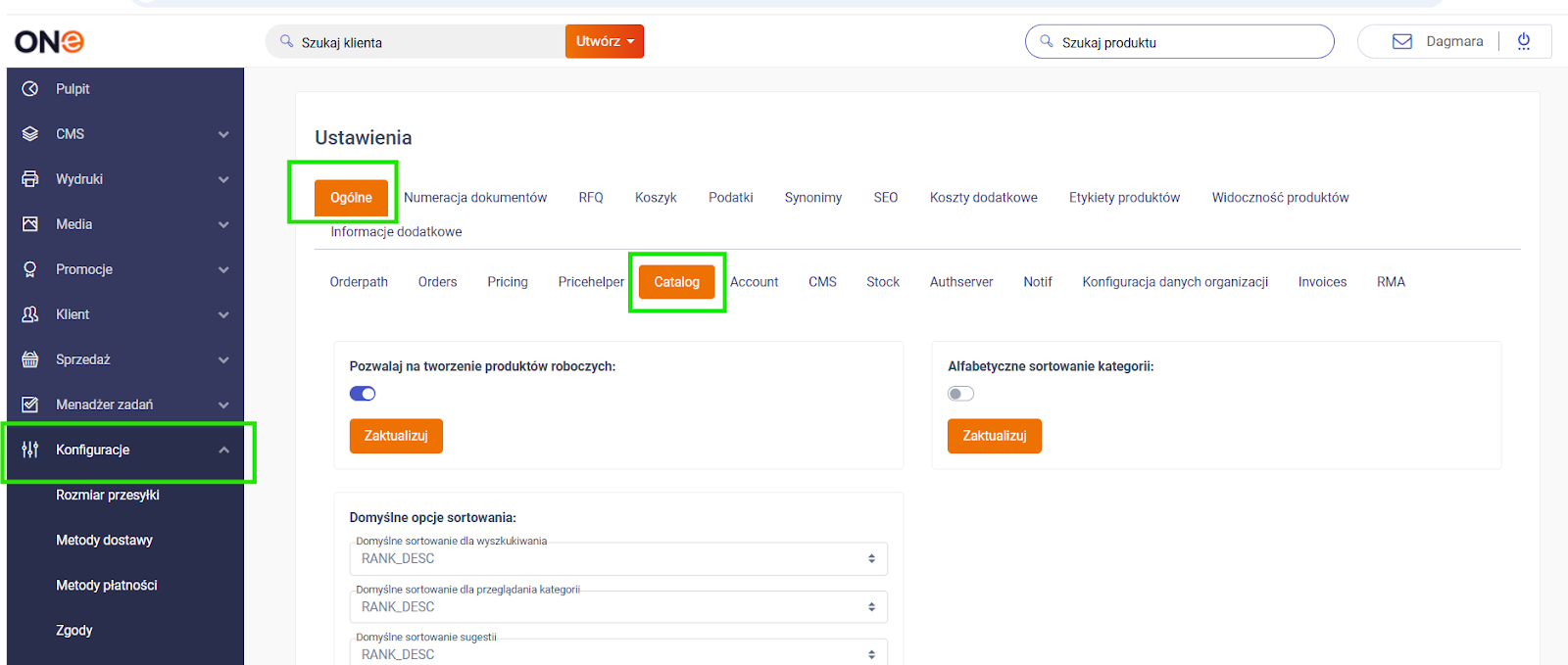Select the Orderpath sub-tab
This screenshot has height=665, width=1568.
tap(359, 282)
